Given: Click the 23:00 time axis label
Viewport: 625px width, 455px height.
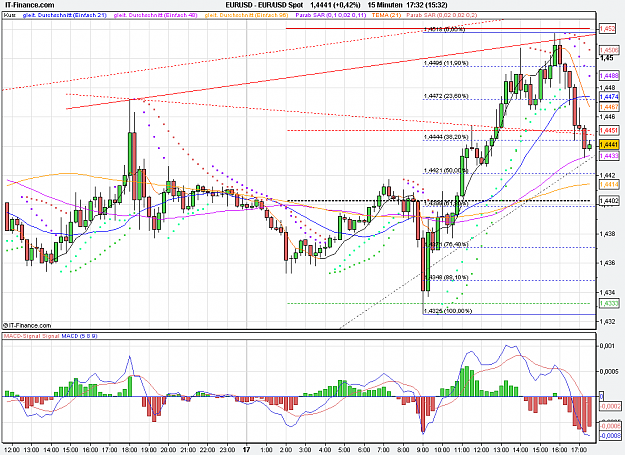Looking at the screenshot, I should (x=227, y=450).
